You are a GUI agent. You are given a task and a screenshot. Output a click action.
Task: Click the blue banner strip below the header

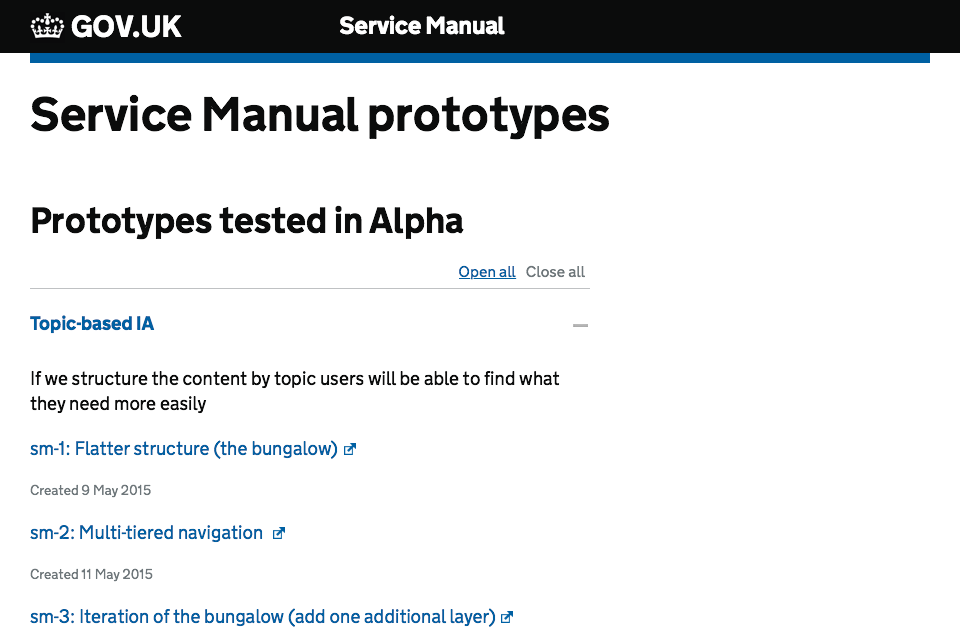tap(480, 57)
